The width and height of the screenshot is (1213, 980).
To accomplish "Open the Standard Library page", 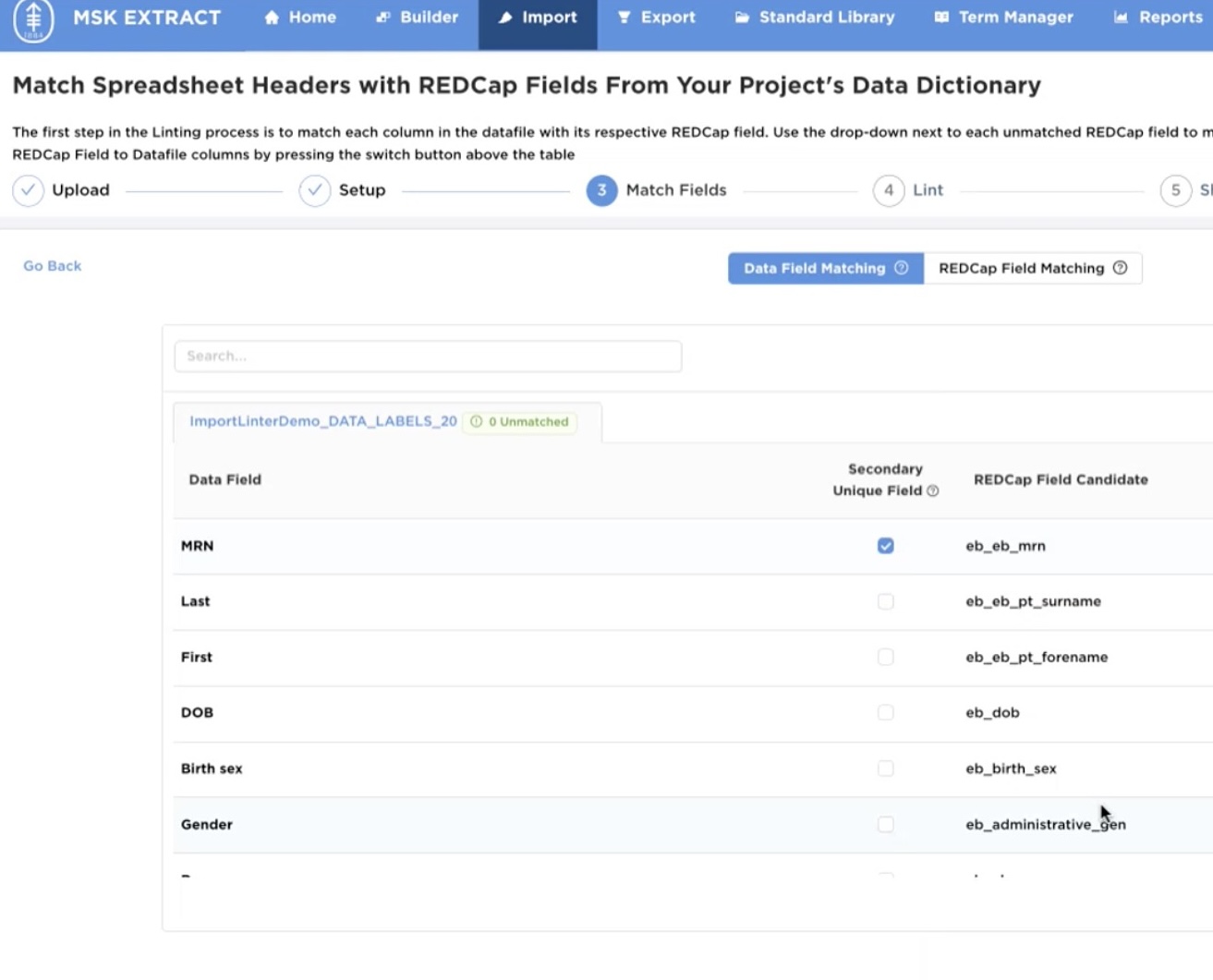I will pos(815,18).
